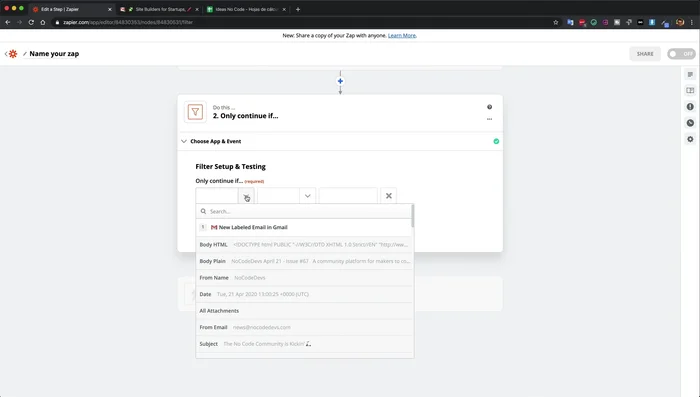The height and width of the screenshot is (397, 700).
Task: Click the dropdown list scrollbar
Action: pos(412,216)
